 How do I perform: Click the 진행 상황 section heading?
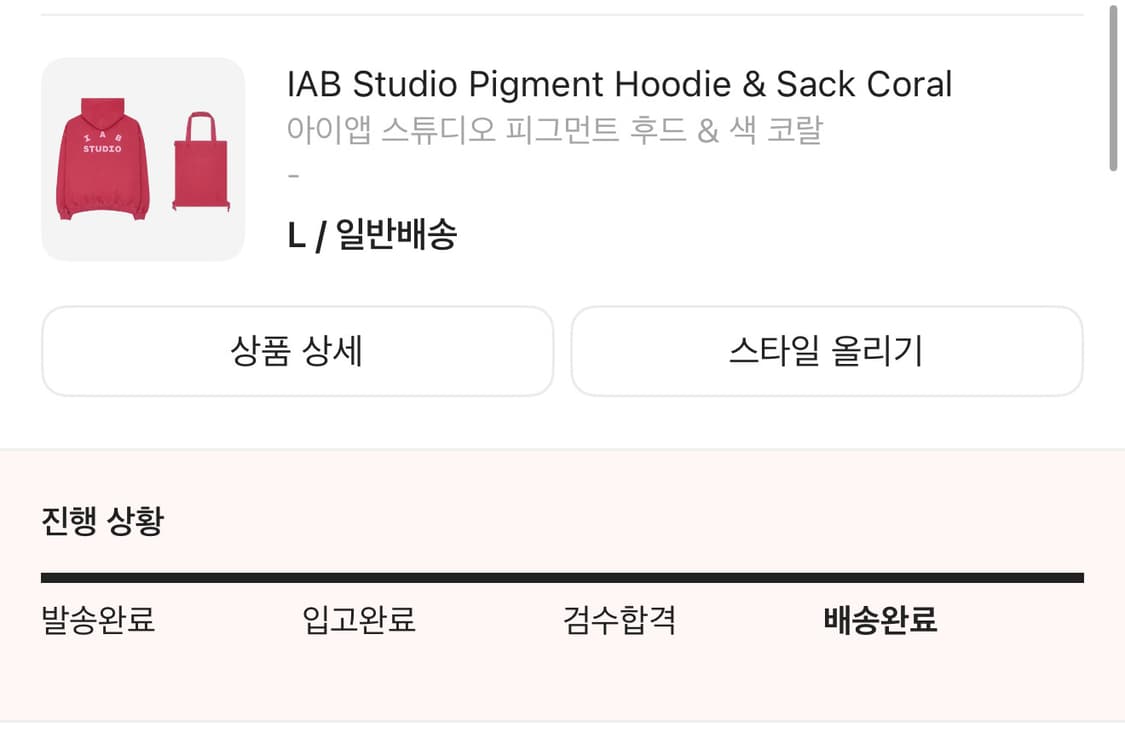pos(102,521)
